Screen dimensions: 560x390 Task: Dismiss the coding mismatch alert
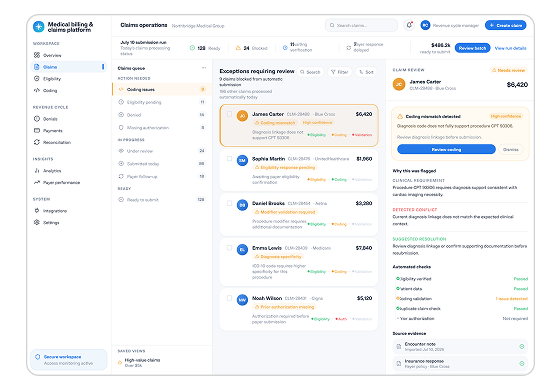click(510, 149)
